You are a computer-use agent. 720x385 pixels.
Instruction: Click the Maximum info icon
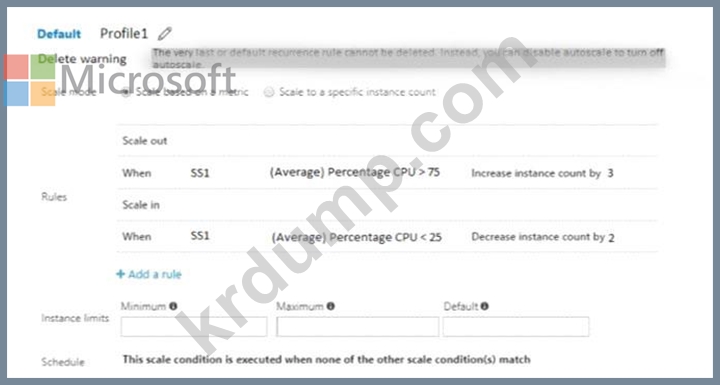[331, 306]
